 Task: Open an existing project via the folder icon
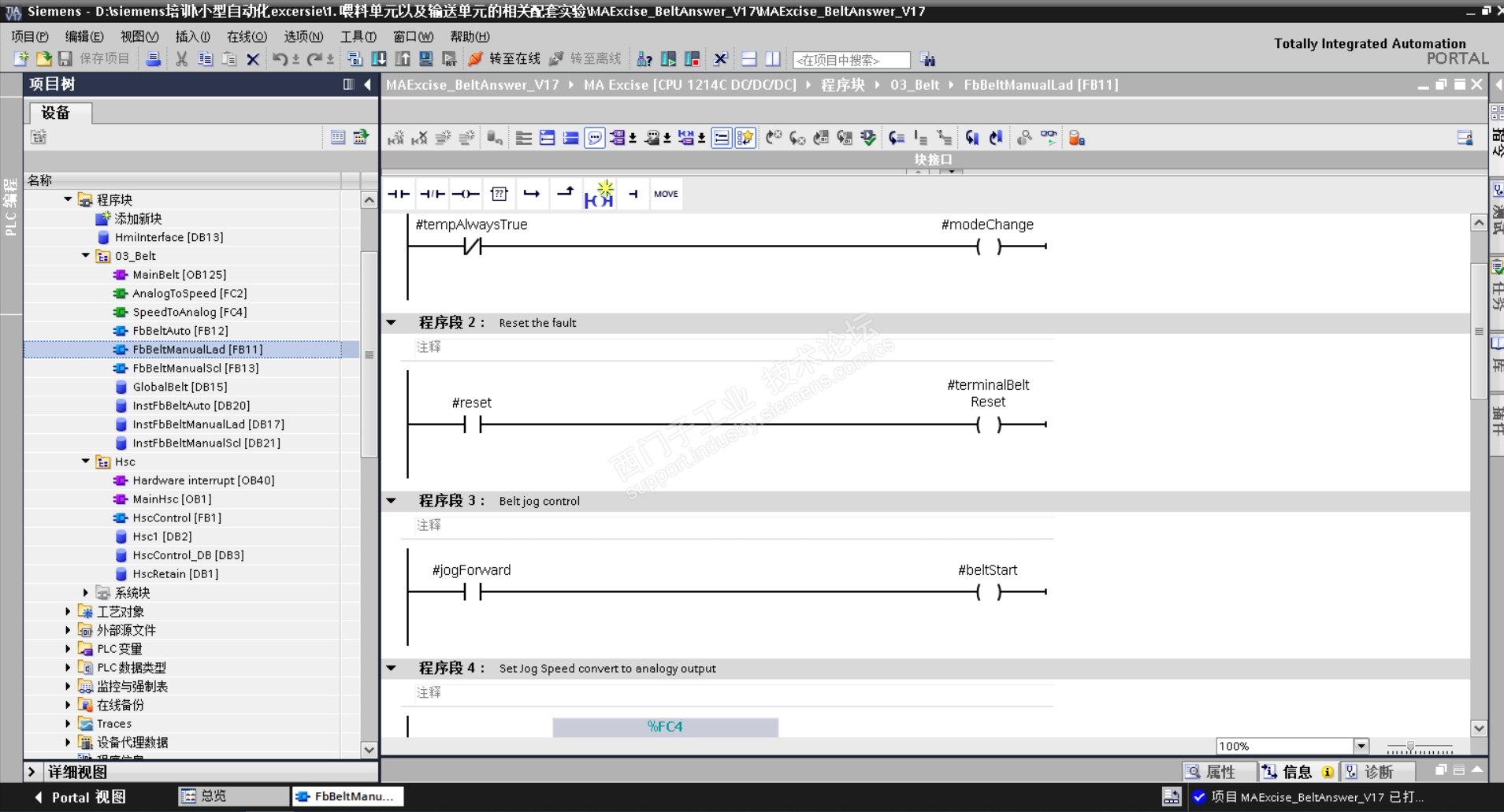pos(43,59)
